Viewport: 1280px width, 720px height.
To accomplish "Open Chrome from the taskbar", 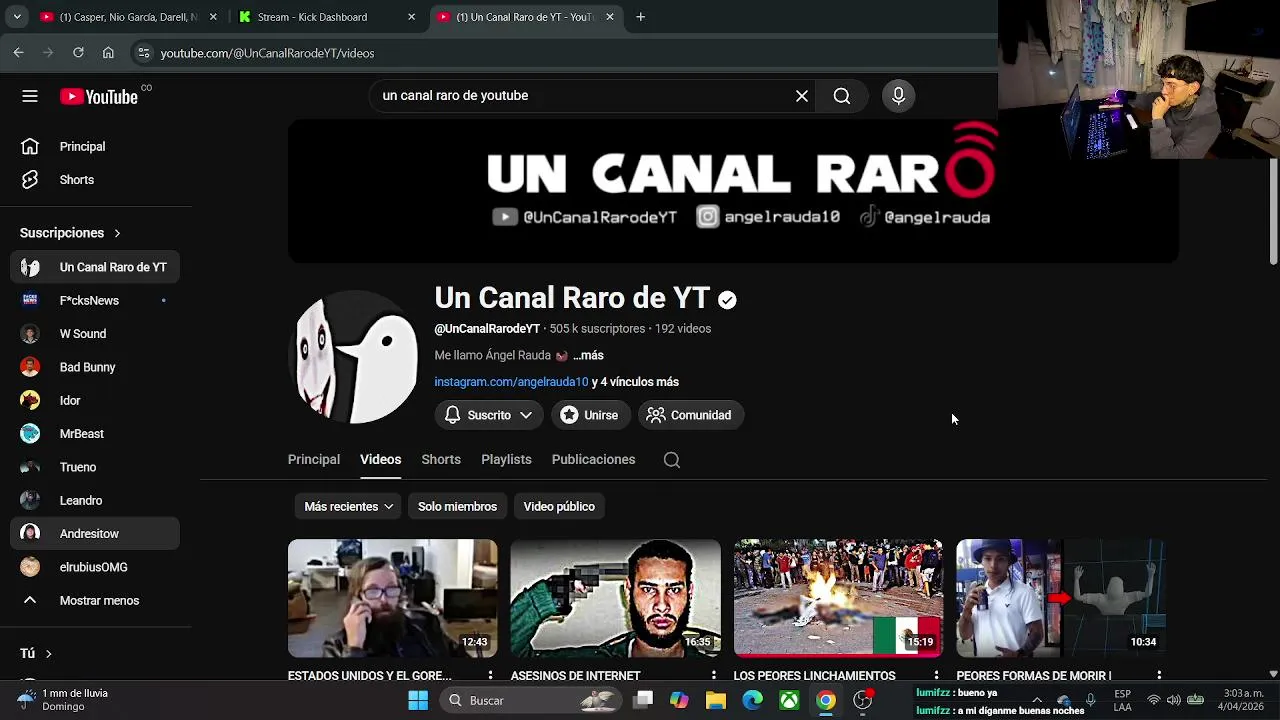I will 826,701.
